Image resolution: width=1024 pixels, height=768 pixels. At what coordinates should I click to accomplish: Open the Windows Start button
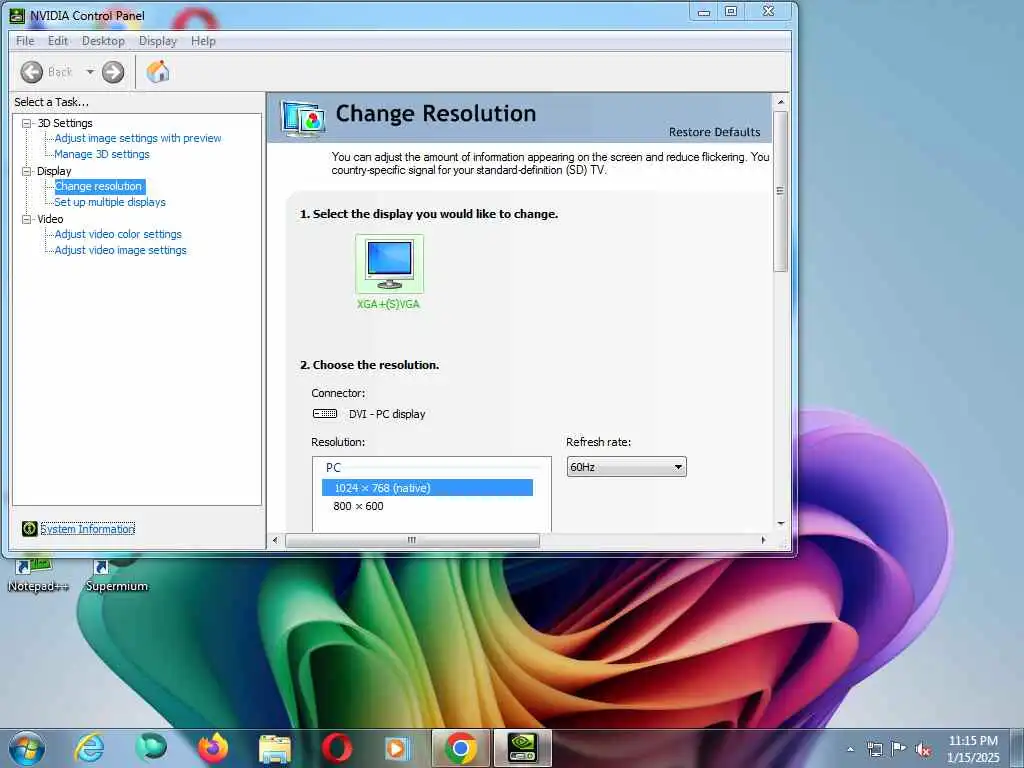[27, 748]
